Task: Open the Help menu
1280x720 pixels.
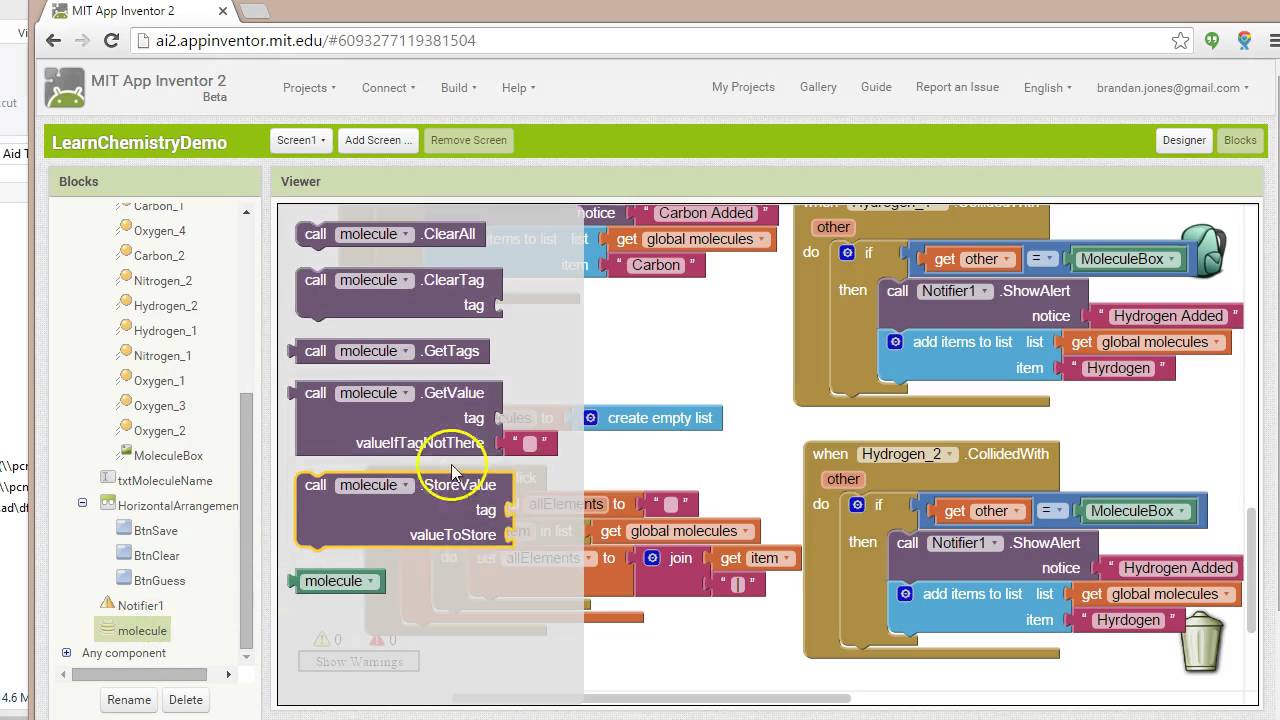Action: click(x=518, y=88)
